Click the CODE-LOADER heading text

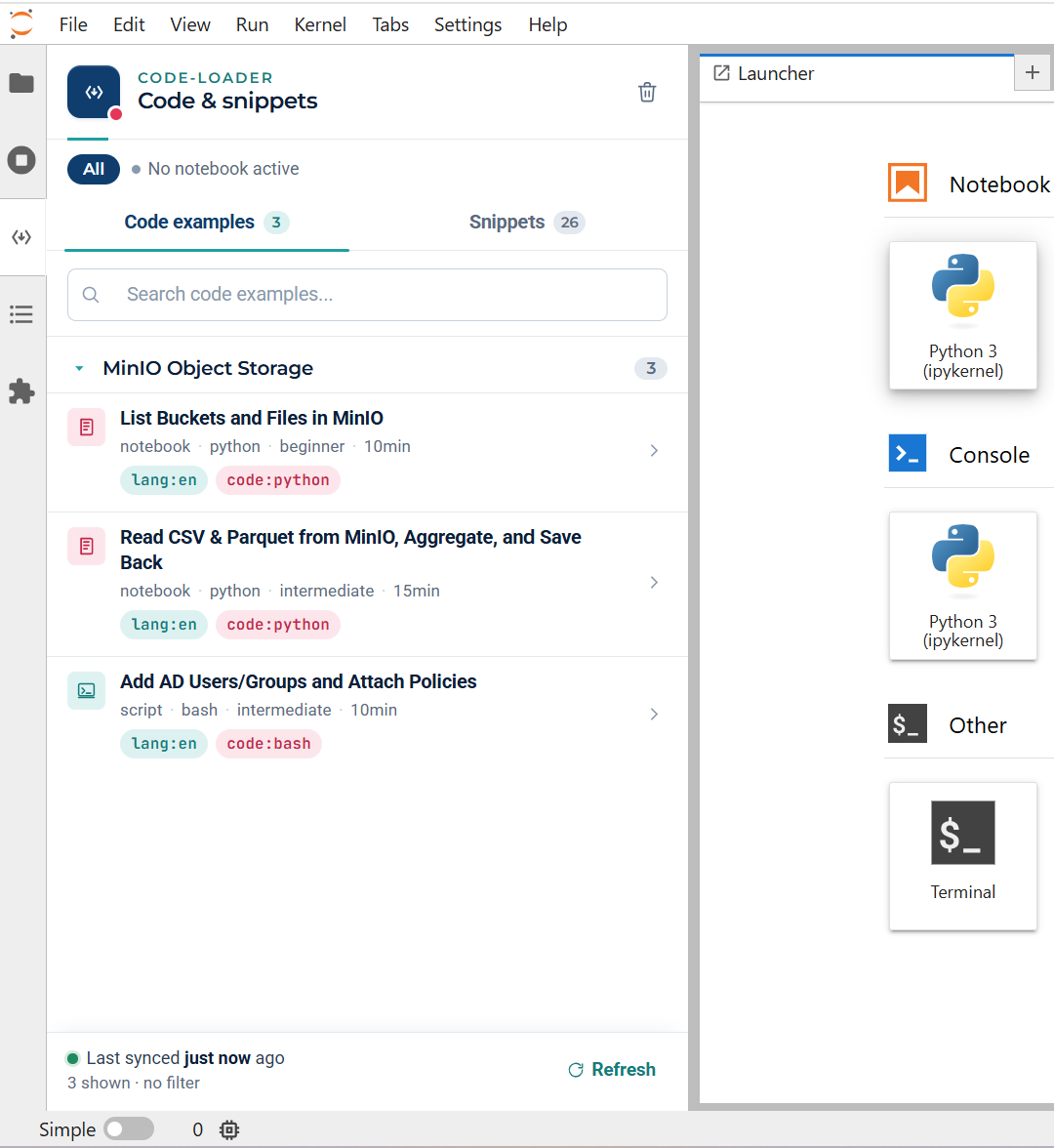coord(205,78)
